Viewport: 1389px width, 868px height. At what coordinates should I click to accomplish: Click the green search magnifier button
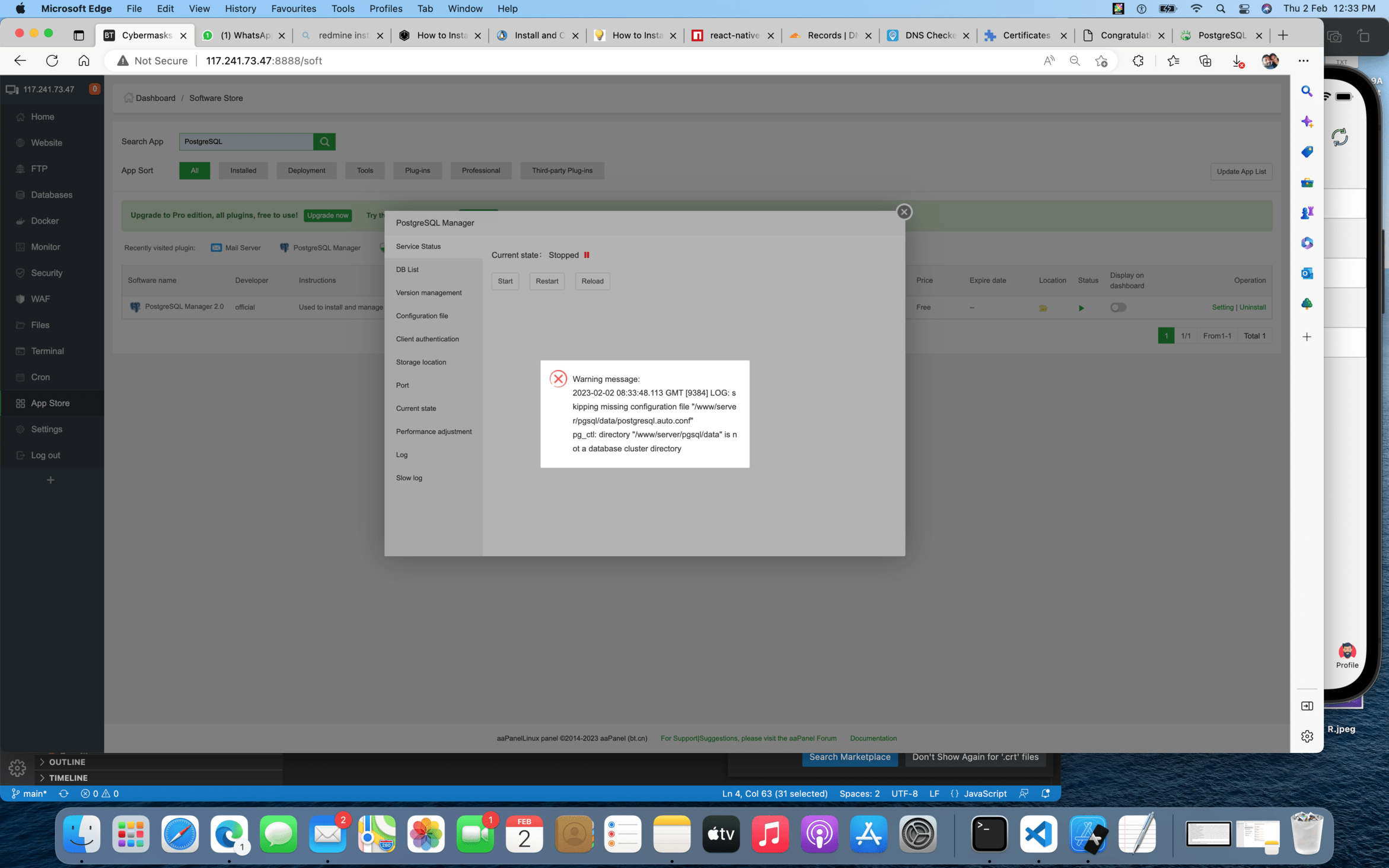tap(324, 142)
